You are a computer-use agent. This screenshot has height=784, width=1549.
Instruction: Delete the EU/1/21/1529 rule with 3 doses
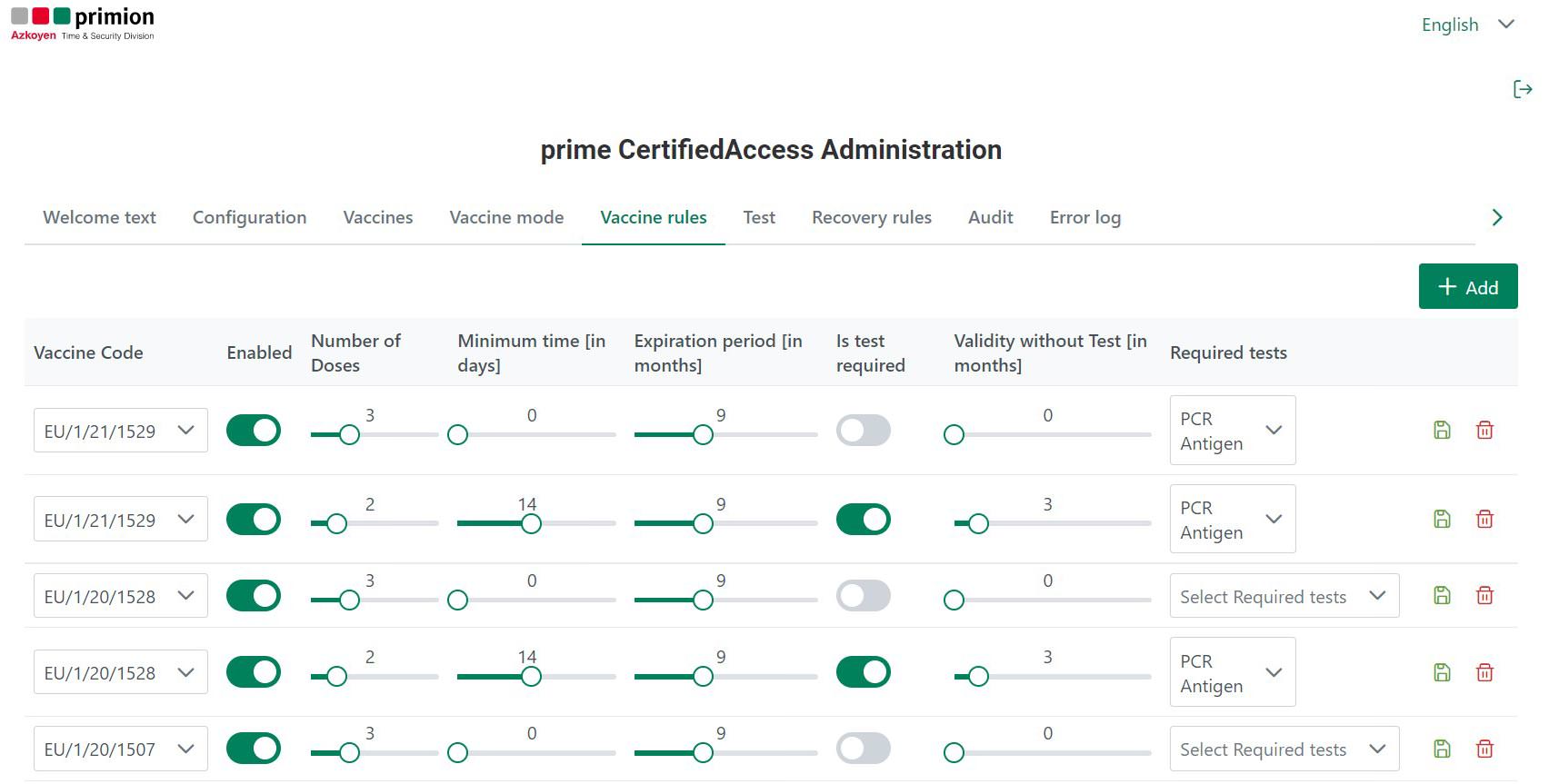[x=1484, y=430]
